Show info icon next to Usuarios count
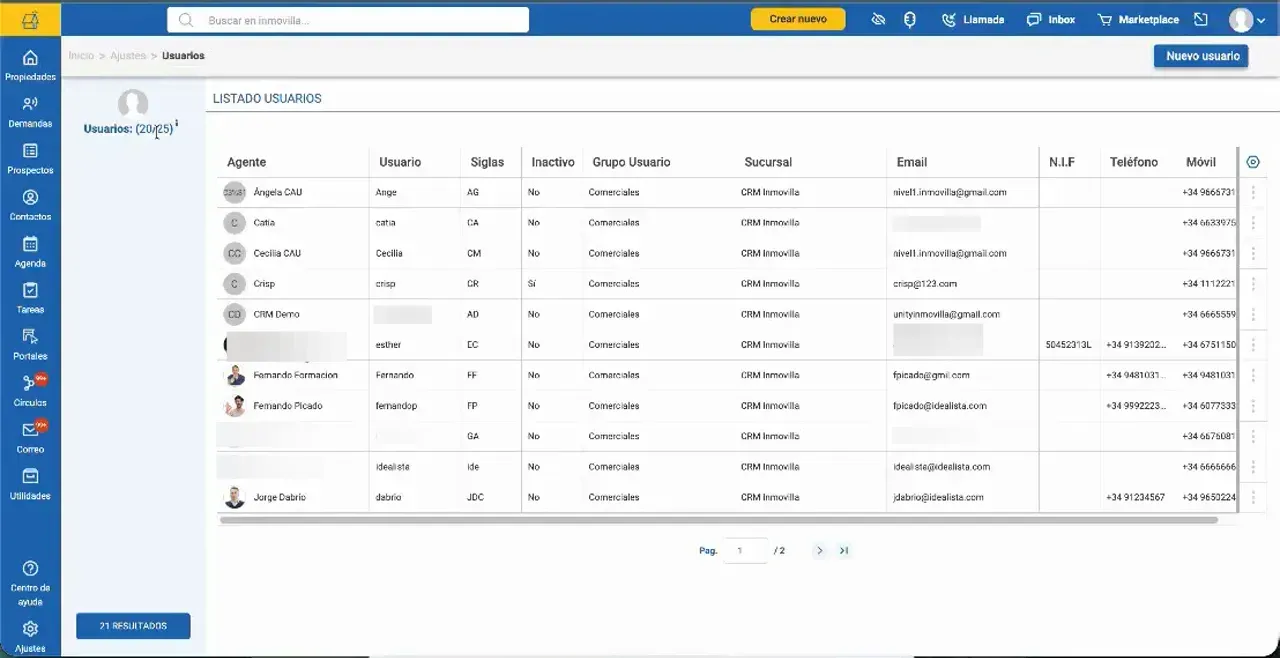This screenshot has width=1280, height=658. pos(177,124)
